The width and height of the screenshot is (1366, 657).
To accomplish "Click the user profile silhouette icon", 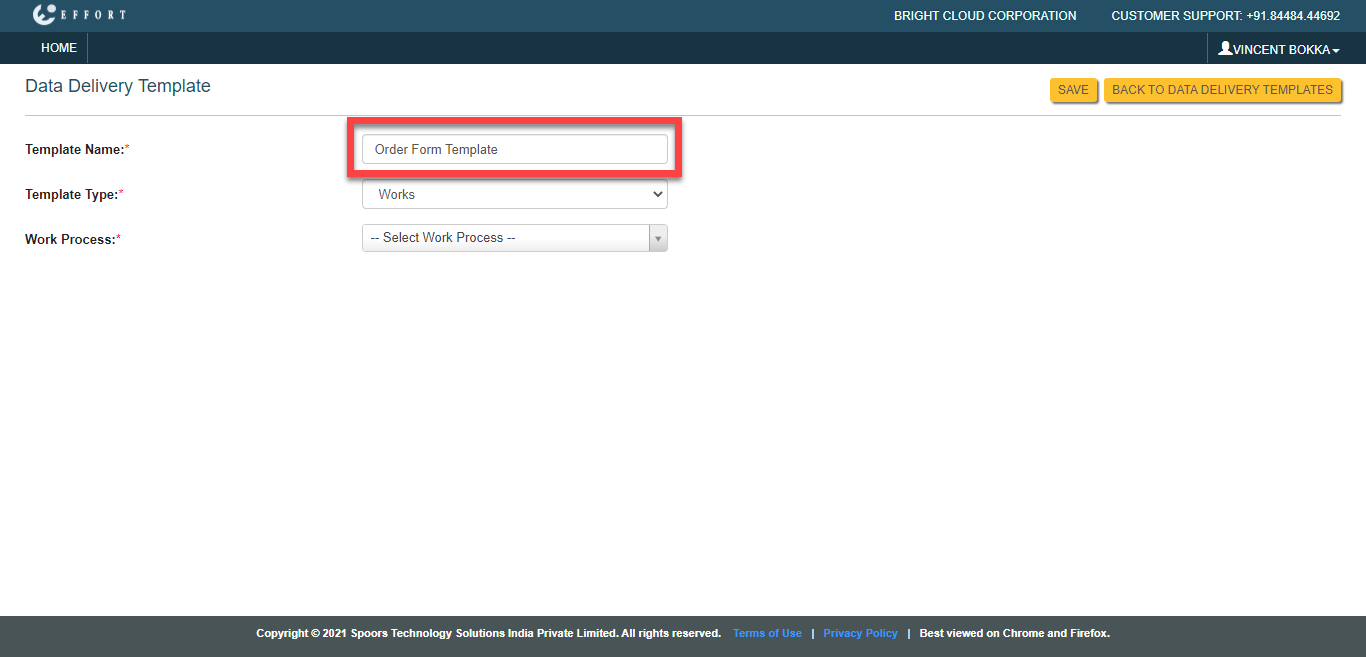I will (1225, 48).
